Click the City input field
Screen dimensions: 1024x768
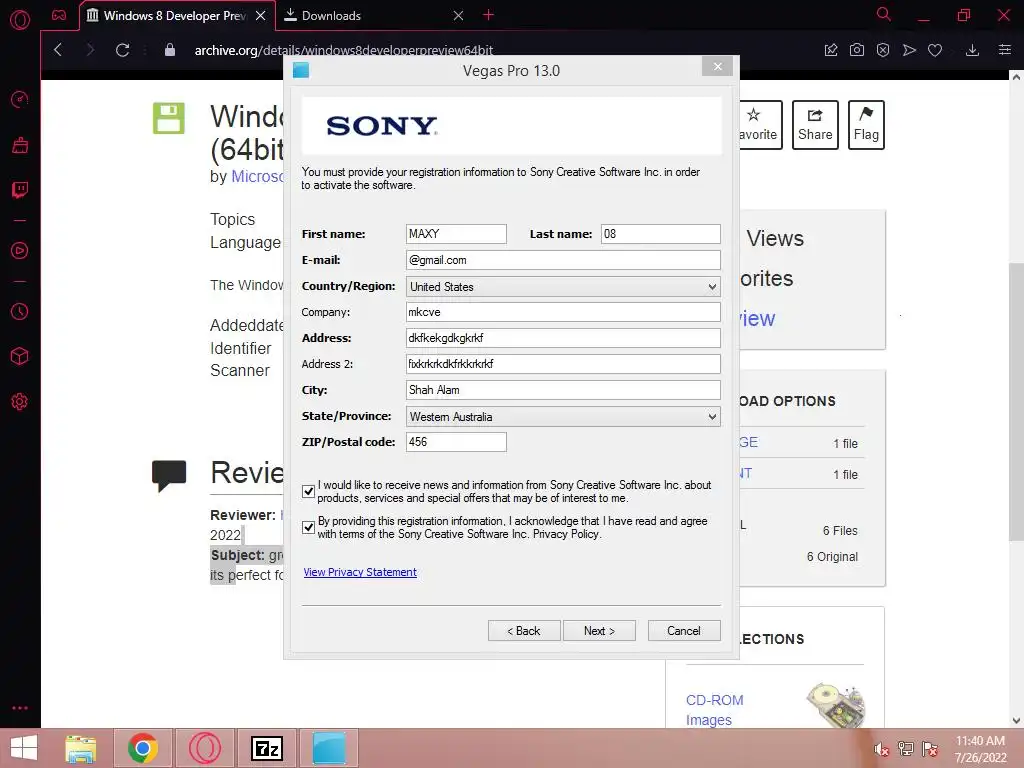click(x=563, y=390)
